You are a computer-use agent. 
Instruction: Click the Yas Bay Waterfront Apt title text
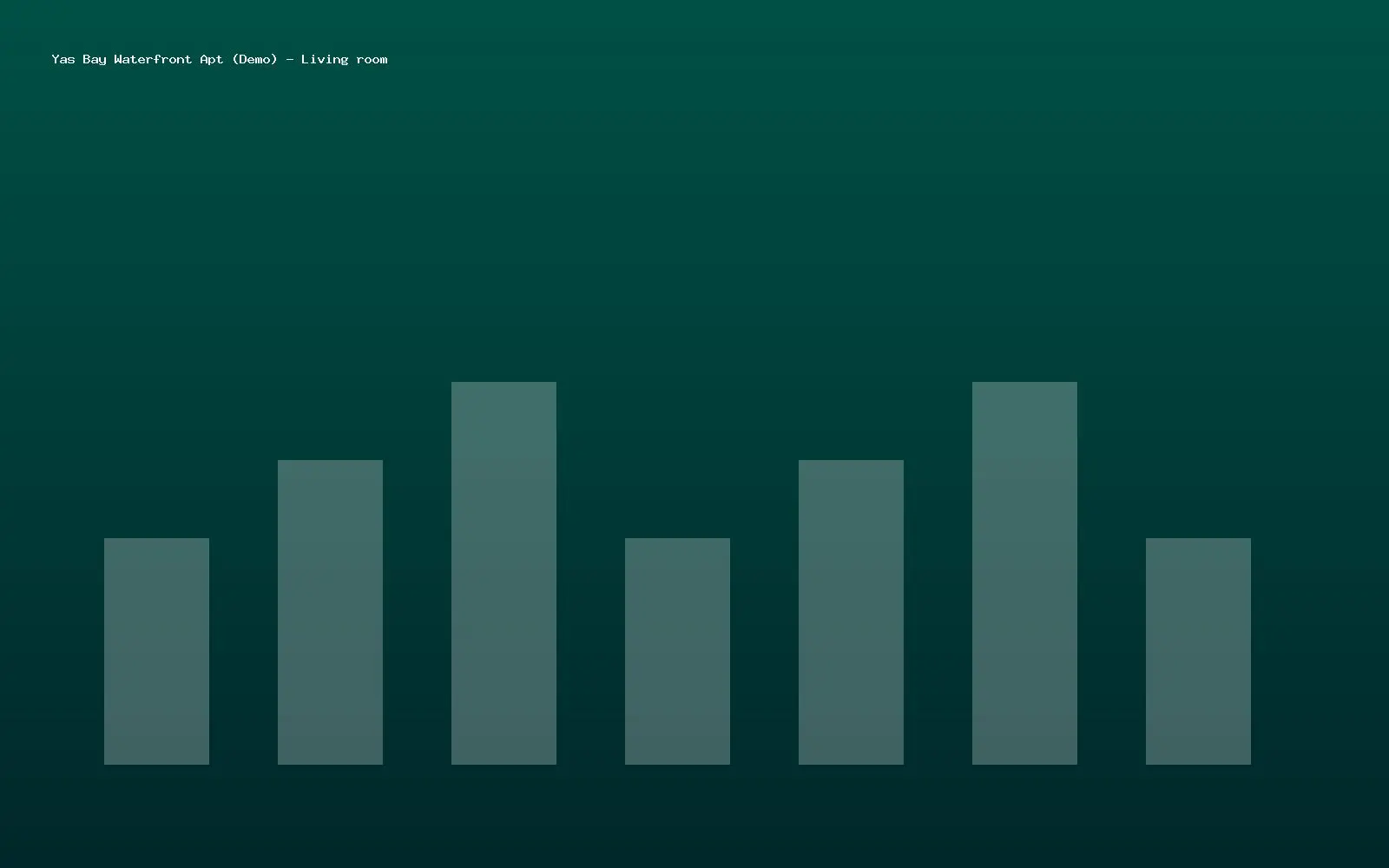220,59
